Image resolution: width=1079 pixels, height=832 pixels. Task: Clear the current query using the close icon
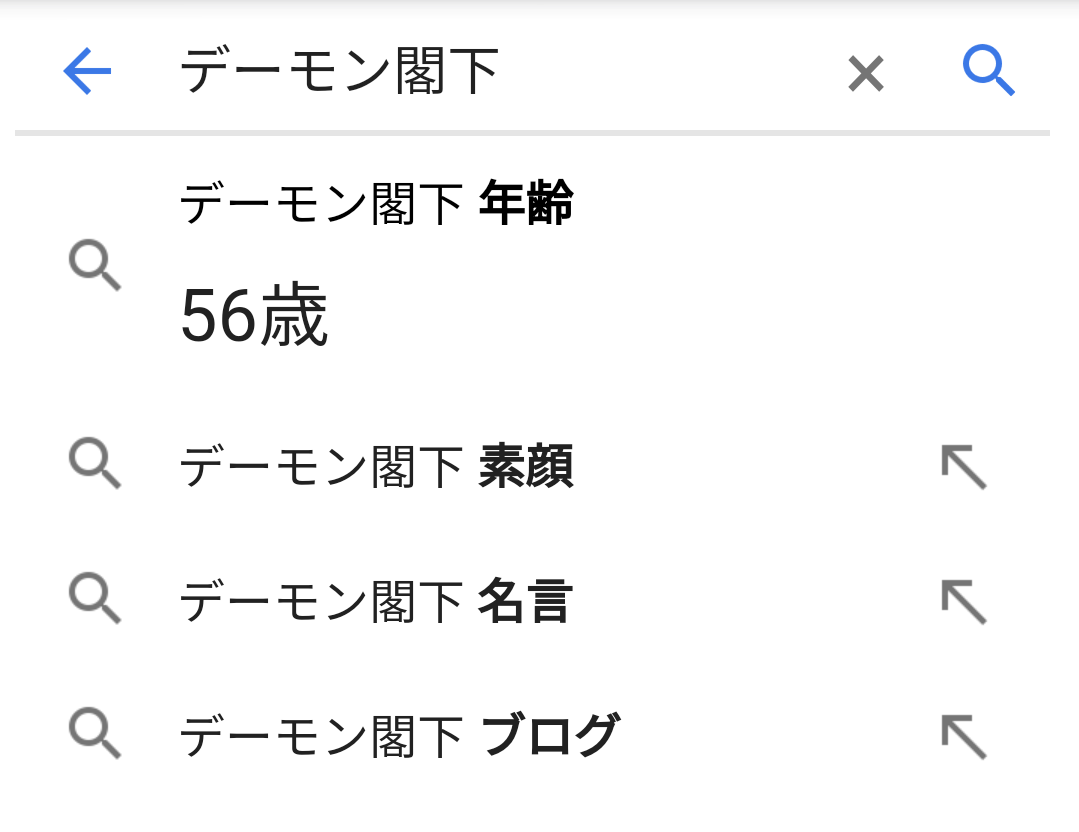(865, 73)
